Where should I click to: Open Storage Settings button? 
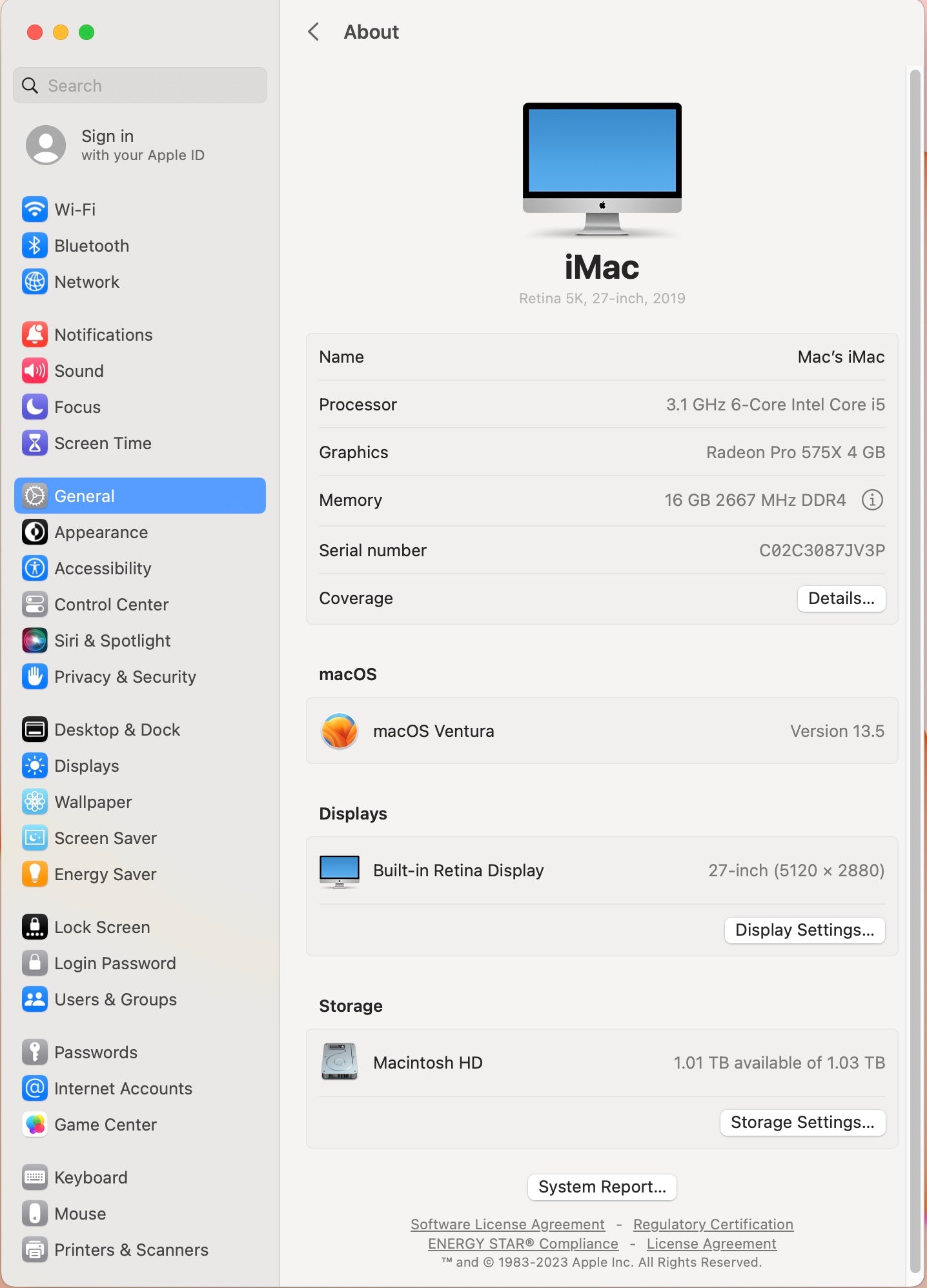pyautogui.click(x=802, y=1122)
